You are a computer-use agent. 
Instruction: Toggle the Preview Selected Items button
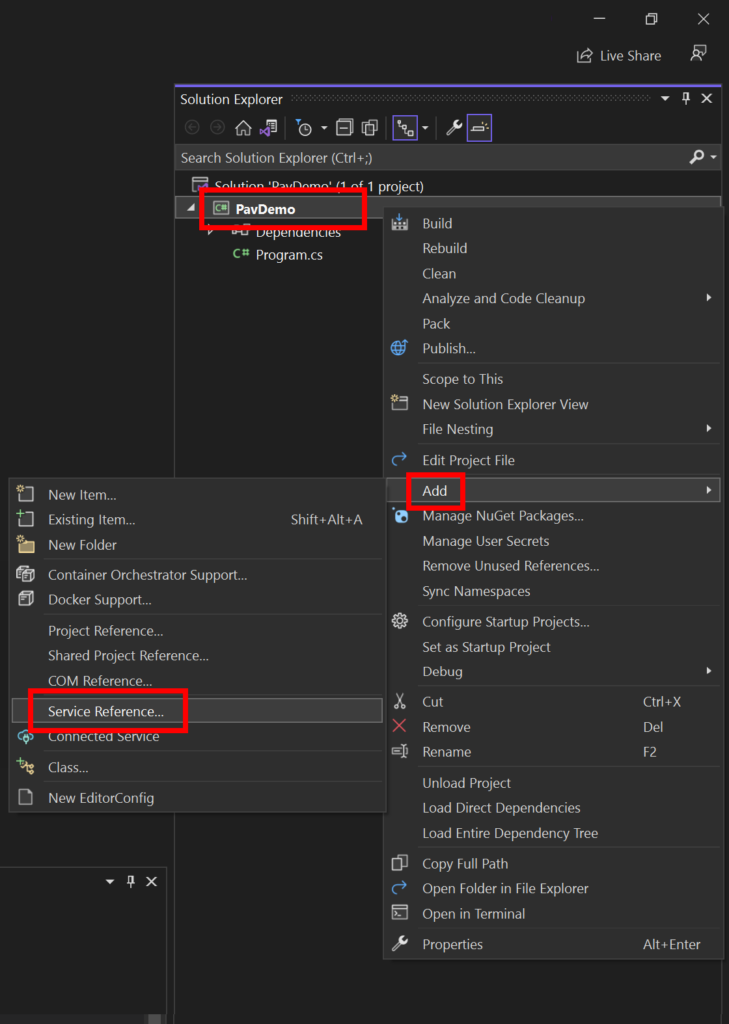(479, 128)
